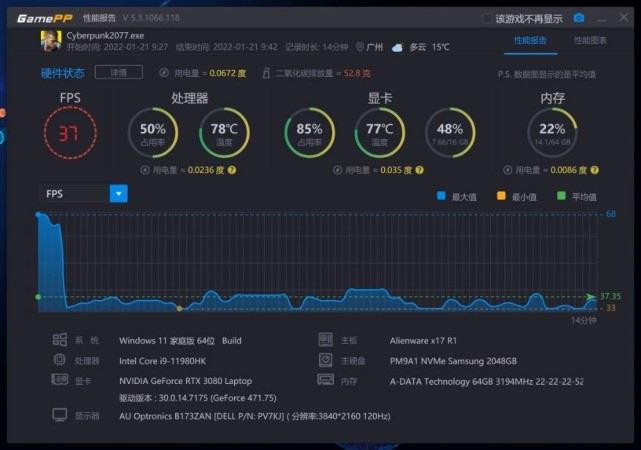Click the CPU power meter icon

coord(145,170)
